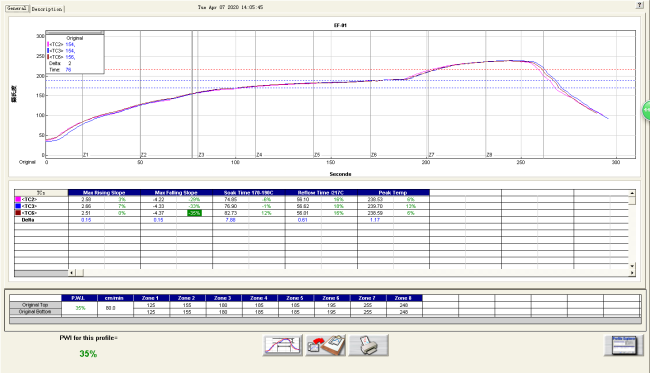650x373 pixels.
Task: Select the <TC3> row label
Action: point(29,206)
